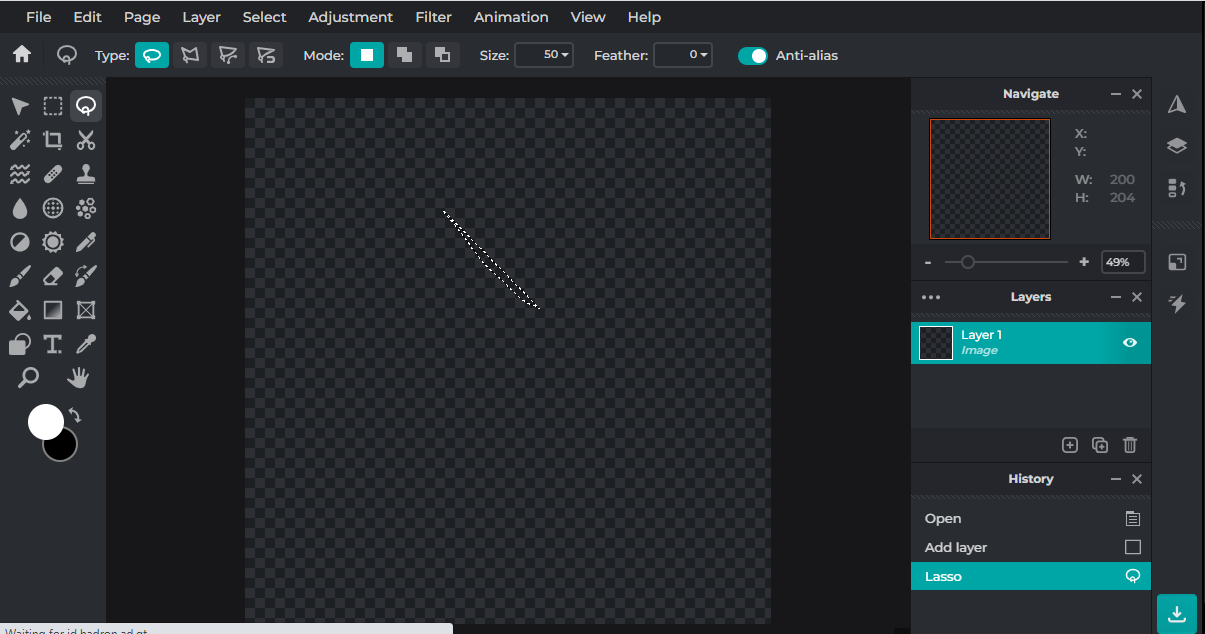Viewport: 1205px width, 634px height.
Task: Open the Select menu
Action: coord(264,17)
